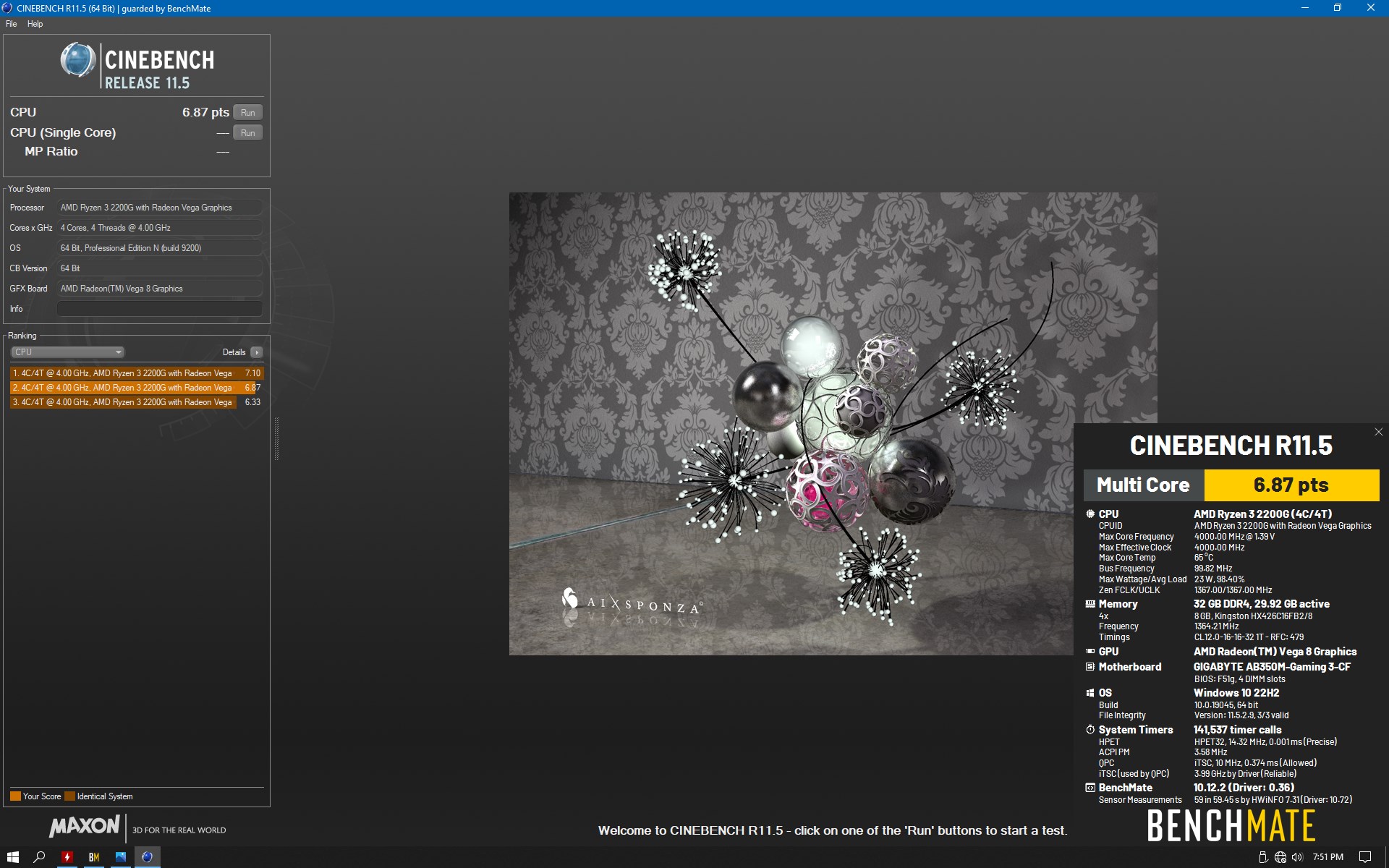The height and width of the screenshot is (868, 1389).
Task: Open the notification center icon
Action: (1365, 857)
